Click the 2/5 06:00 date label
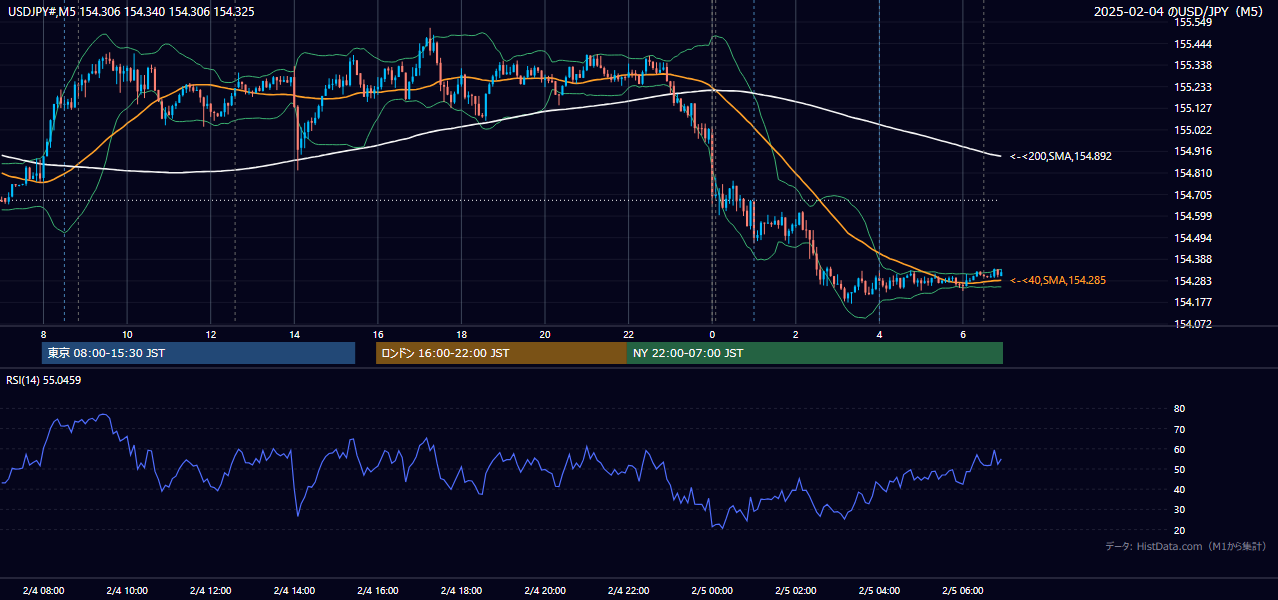Screen dimensions: 1278x600 962,591
